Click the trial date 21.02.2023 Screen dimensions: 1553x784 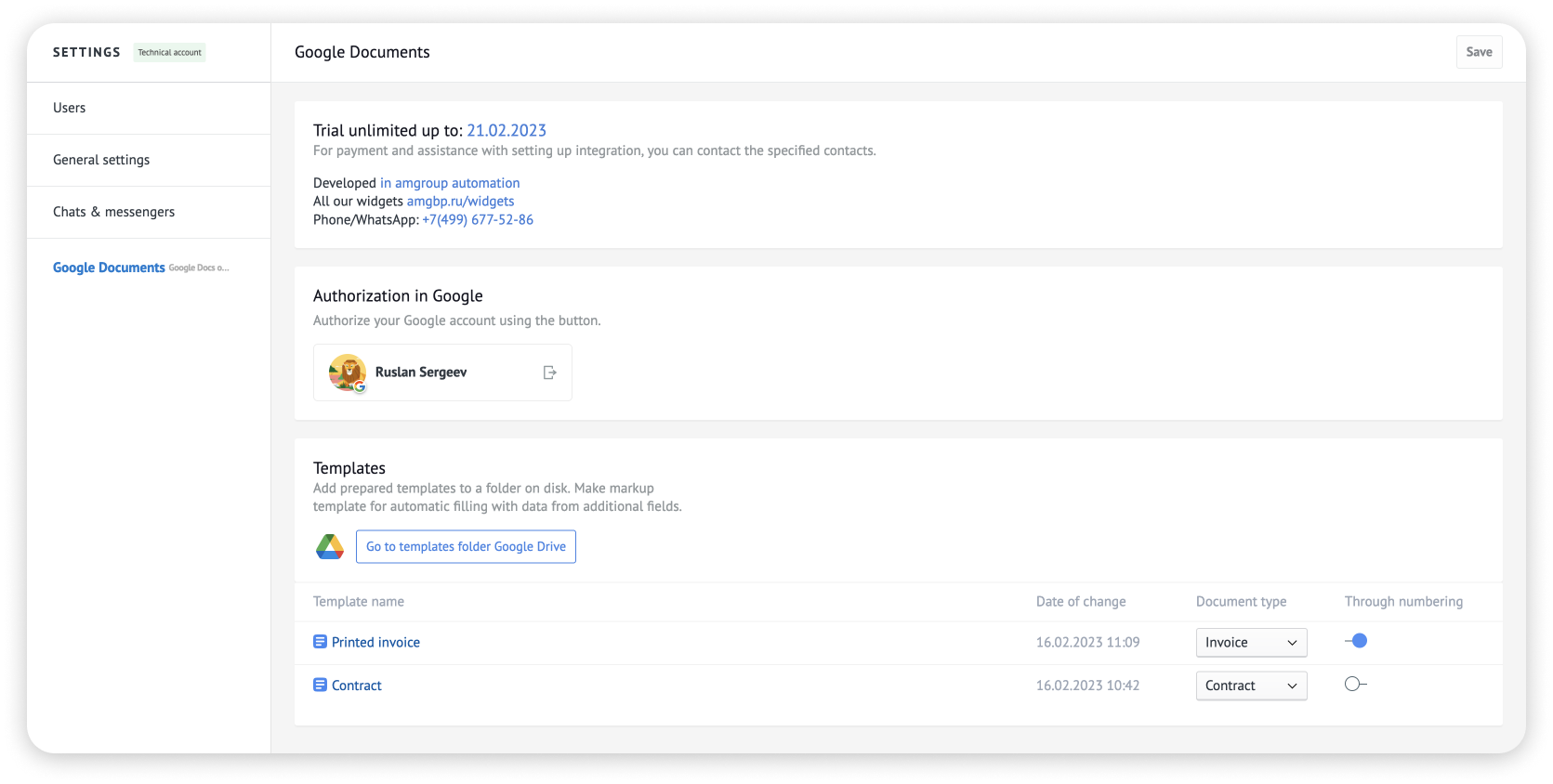point(507,131)
